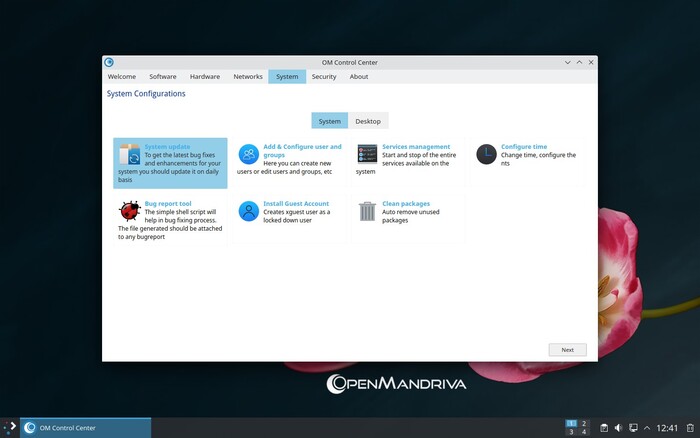Screen dimensions: 700x438
Task: Show the About tab
Action: click(x=359, y=76)
